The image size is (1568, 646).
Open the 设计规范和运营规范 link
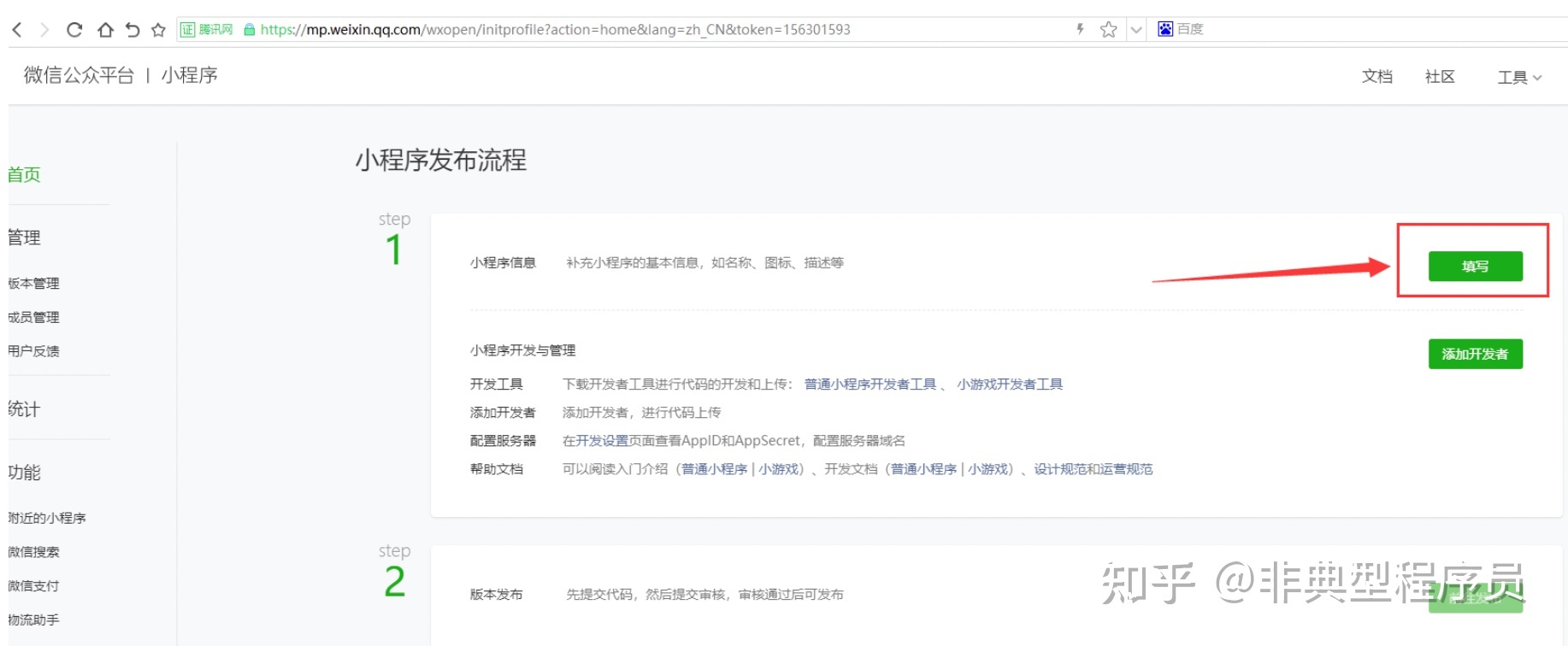click(x=1093, y=469)
